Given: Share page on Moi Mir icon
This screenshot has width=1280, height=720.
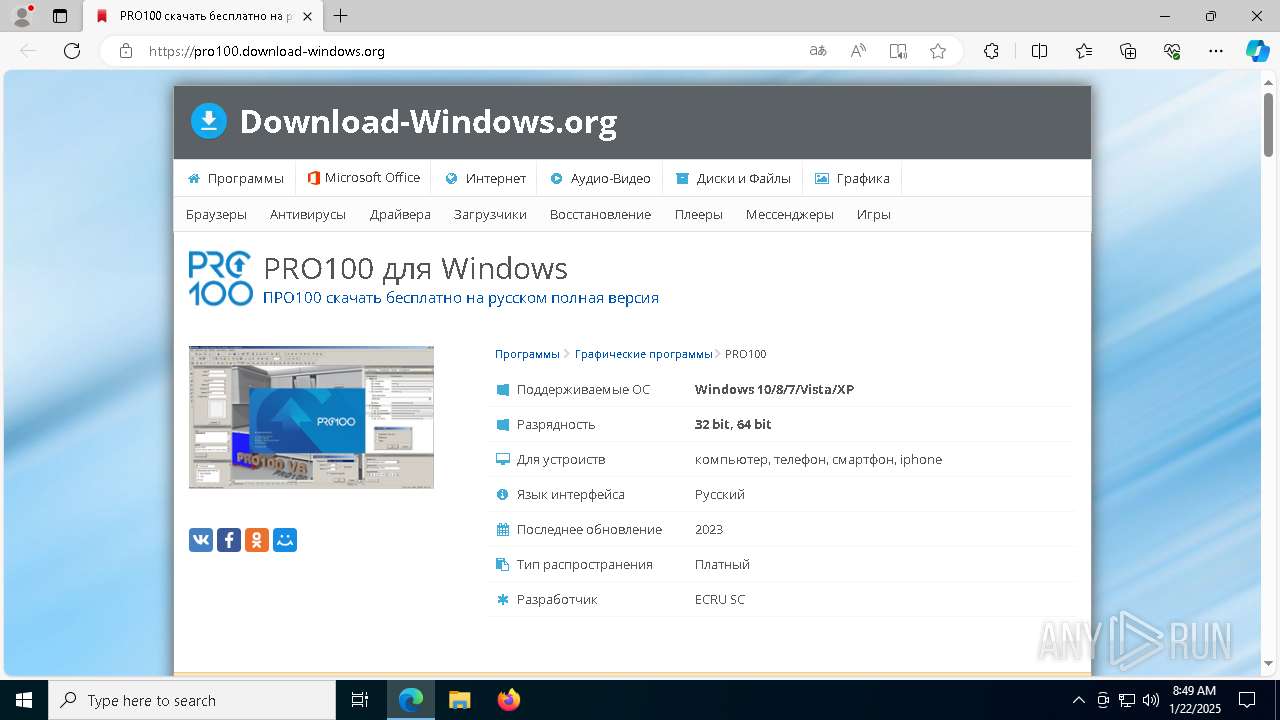Looking at the screenshot, I should (x=285, y=540).
